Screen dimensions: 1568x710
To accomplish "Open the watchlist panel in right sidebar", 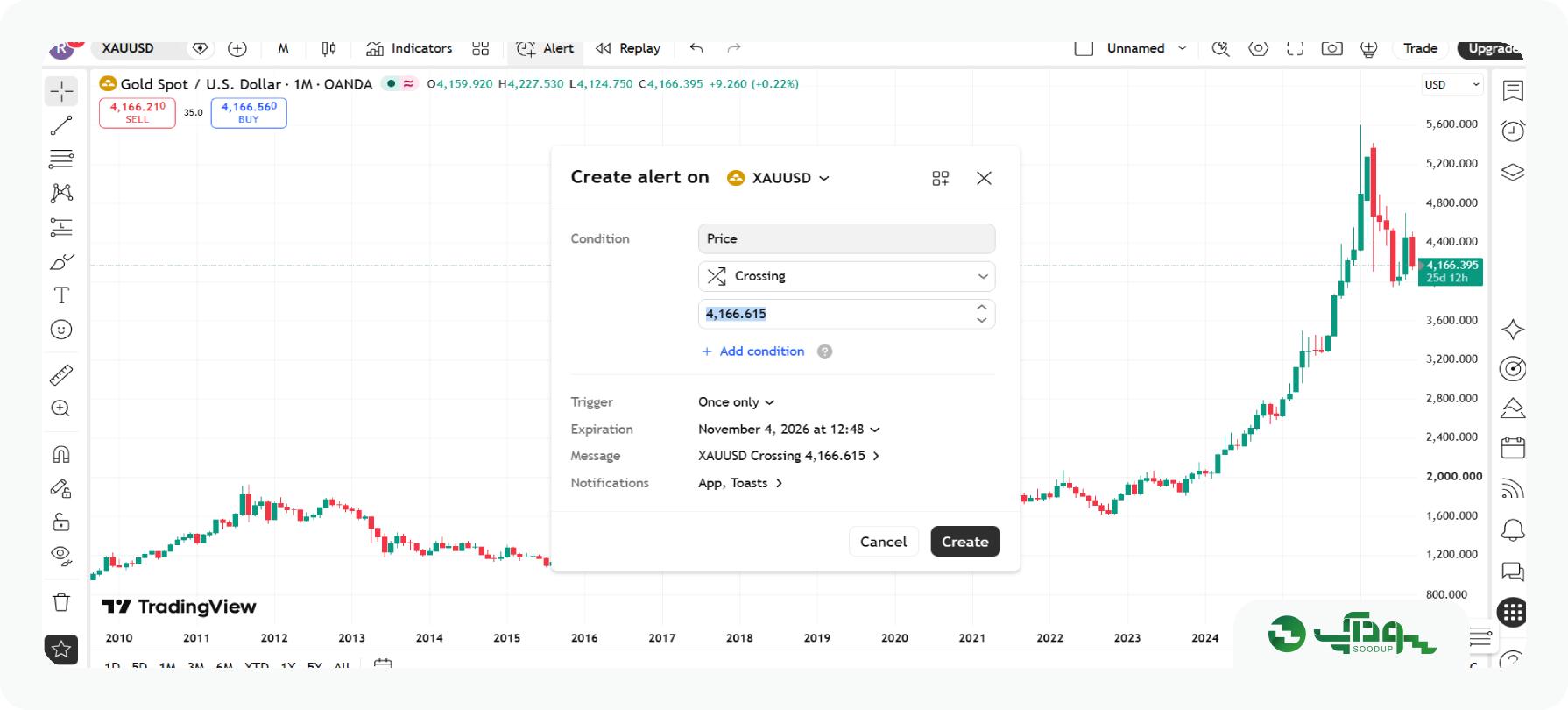I will coord(1513,90).
